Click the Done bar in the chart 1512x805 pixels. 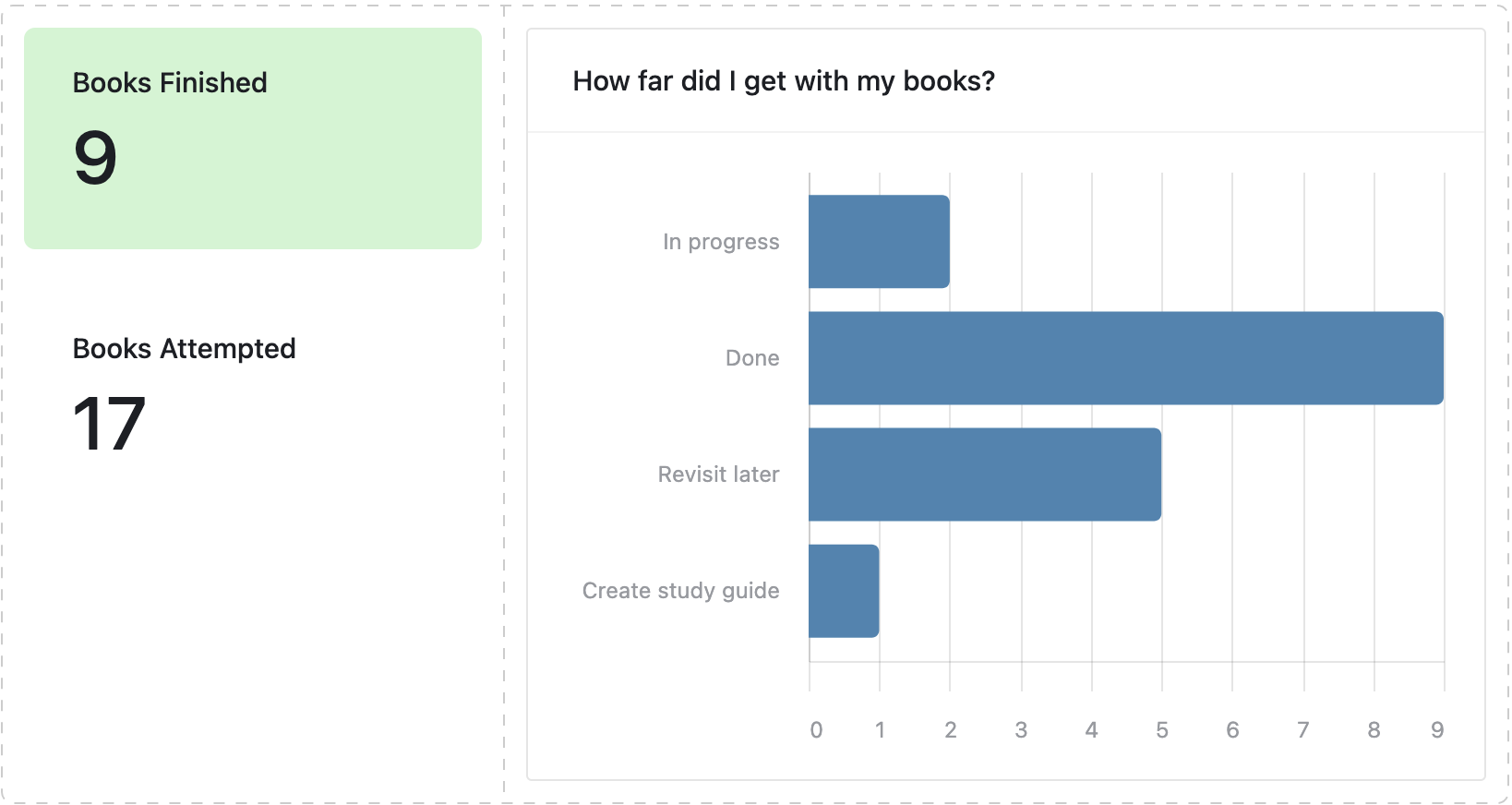coord(1125,358)
